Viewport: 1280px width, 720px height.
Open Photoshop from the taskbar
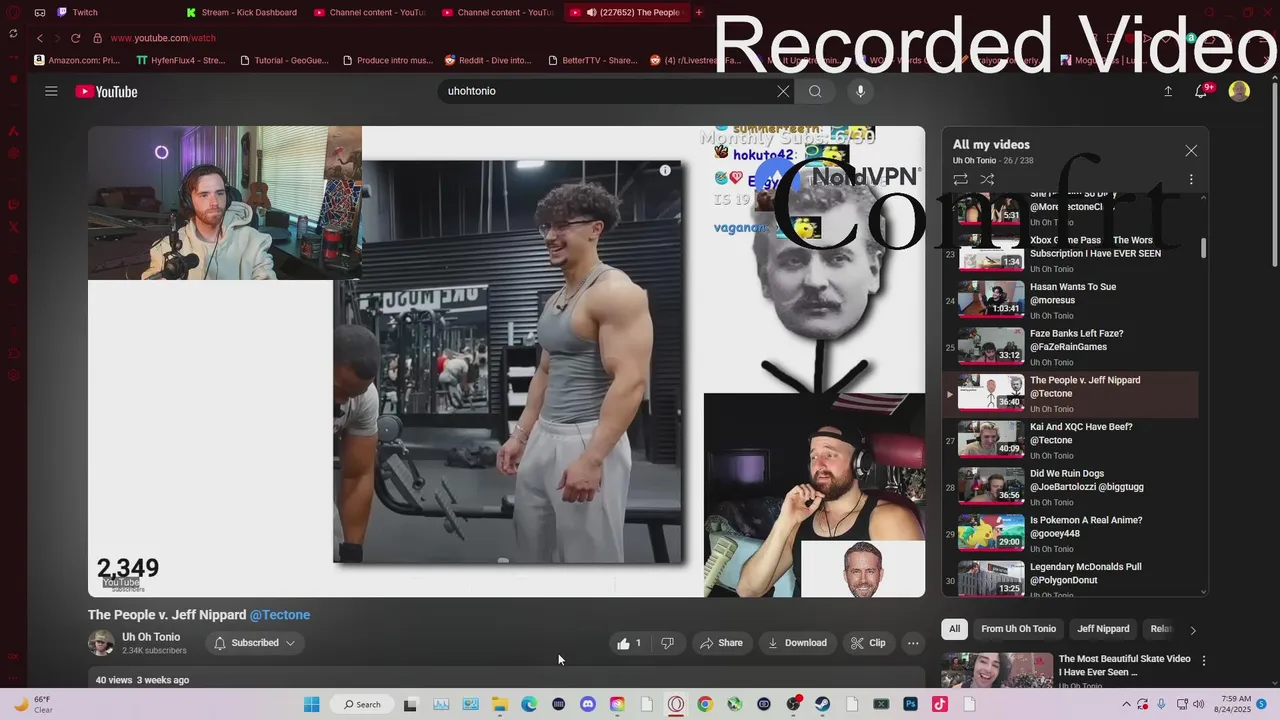910,704
